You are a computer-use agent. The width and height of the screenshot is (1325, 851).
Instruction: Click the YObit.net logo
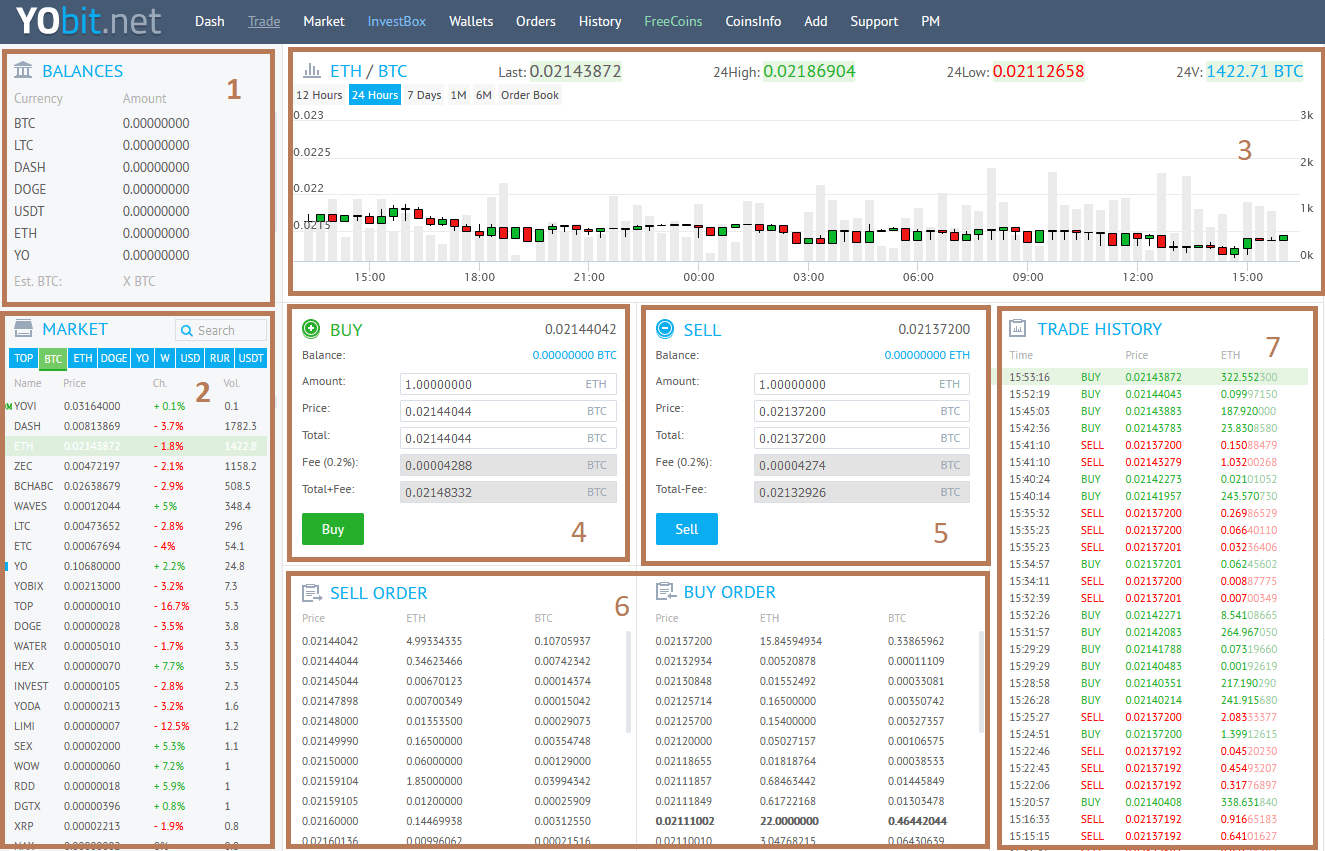[89, 21]
